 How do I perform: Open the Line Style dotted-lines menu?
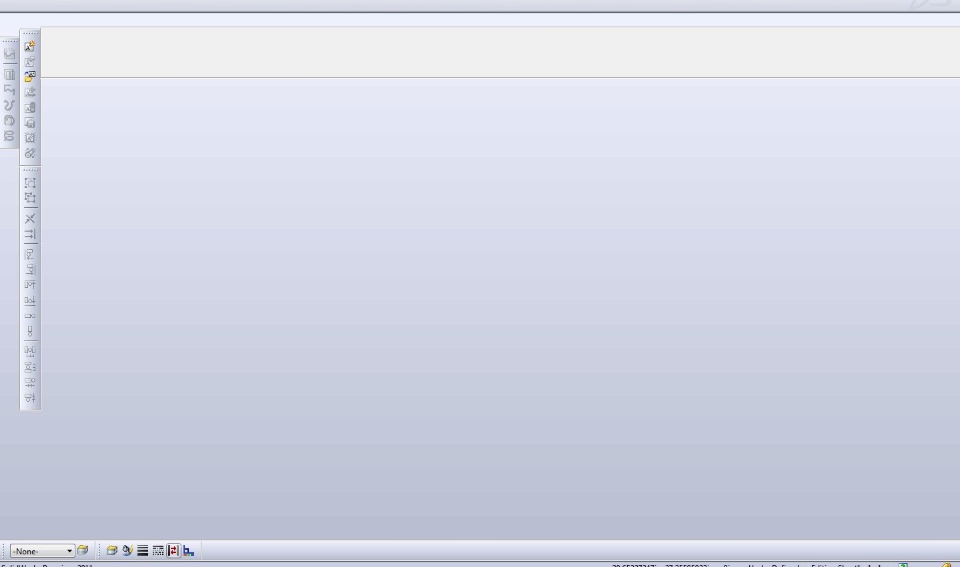click(158, 550)
